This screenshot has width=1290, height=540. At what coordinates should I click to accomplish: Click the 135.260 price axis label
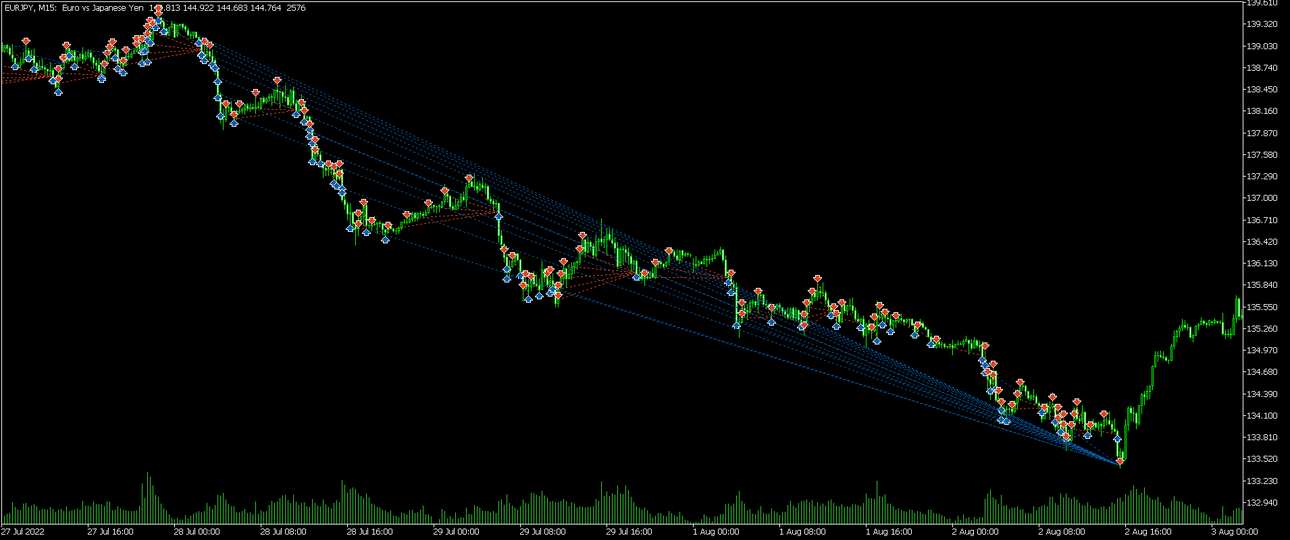pyautogui.click(x=1261, y=328)
